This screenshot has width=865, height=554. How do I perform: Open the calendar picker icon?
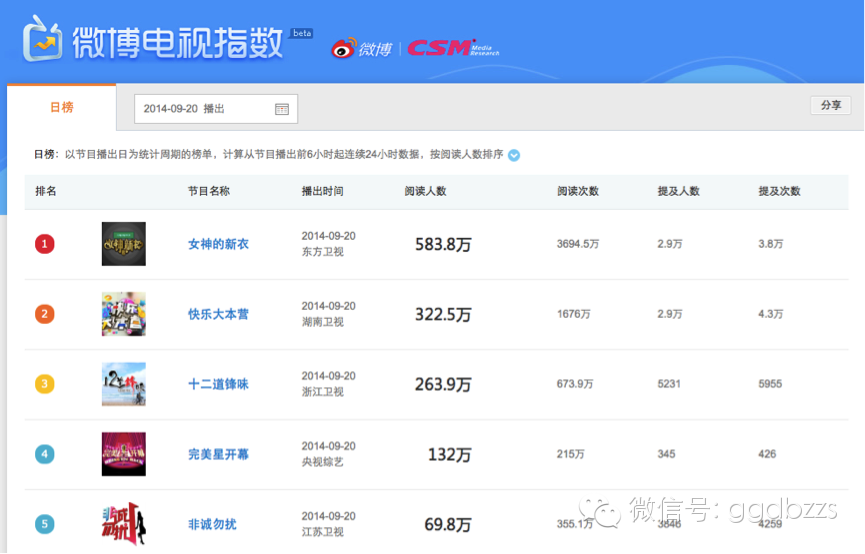pos(282,109)
